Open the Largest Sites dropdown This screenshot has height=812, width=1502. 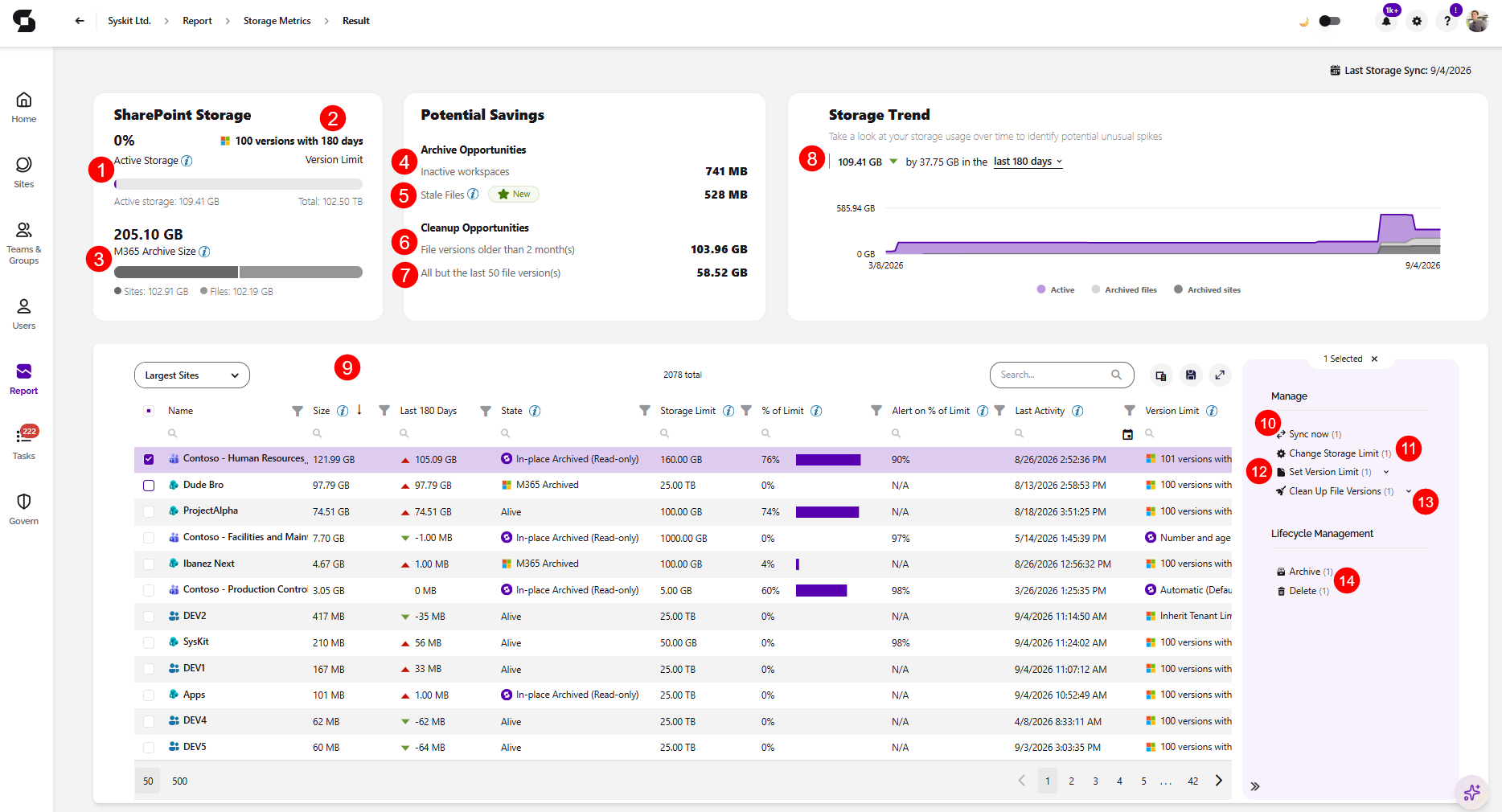pos(192,375)
